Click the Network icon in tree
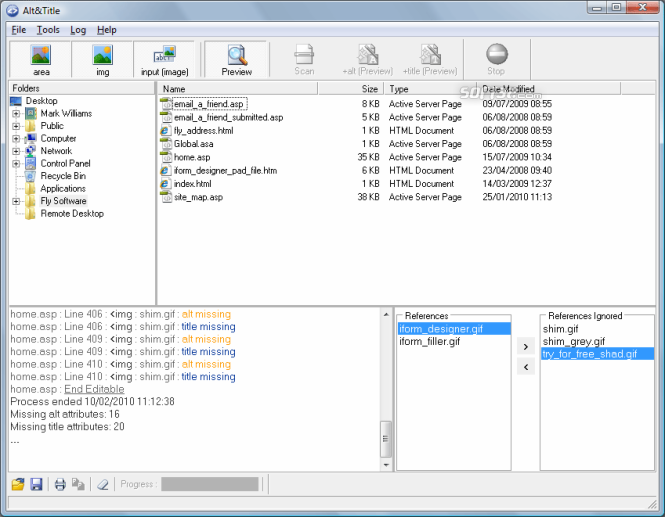This screenshot has height=517, width=665. tap(30, 151)
